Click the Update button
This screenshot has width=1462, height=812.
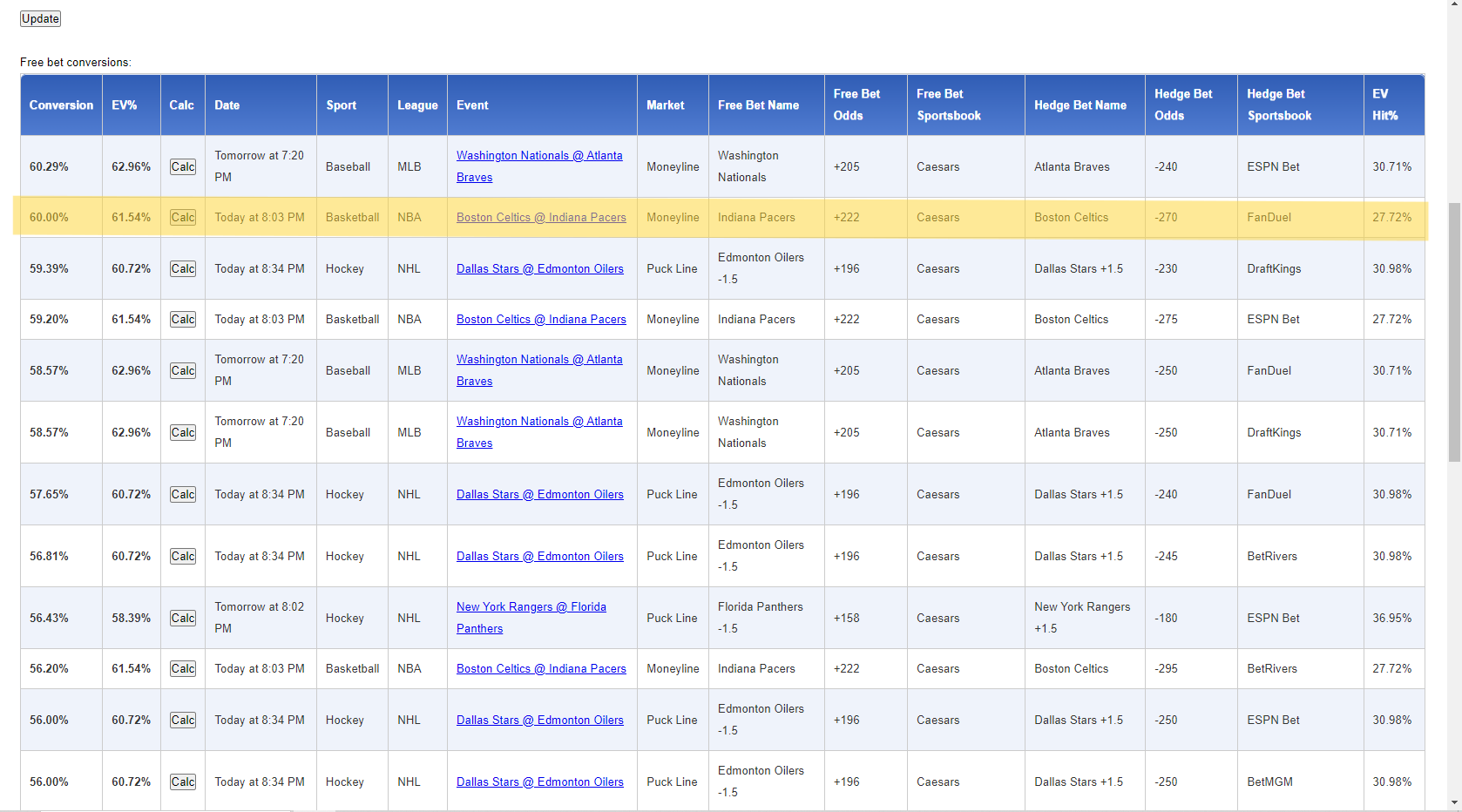coord(40,18)
